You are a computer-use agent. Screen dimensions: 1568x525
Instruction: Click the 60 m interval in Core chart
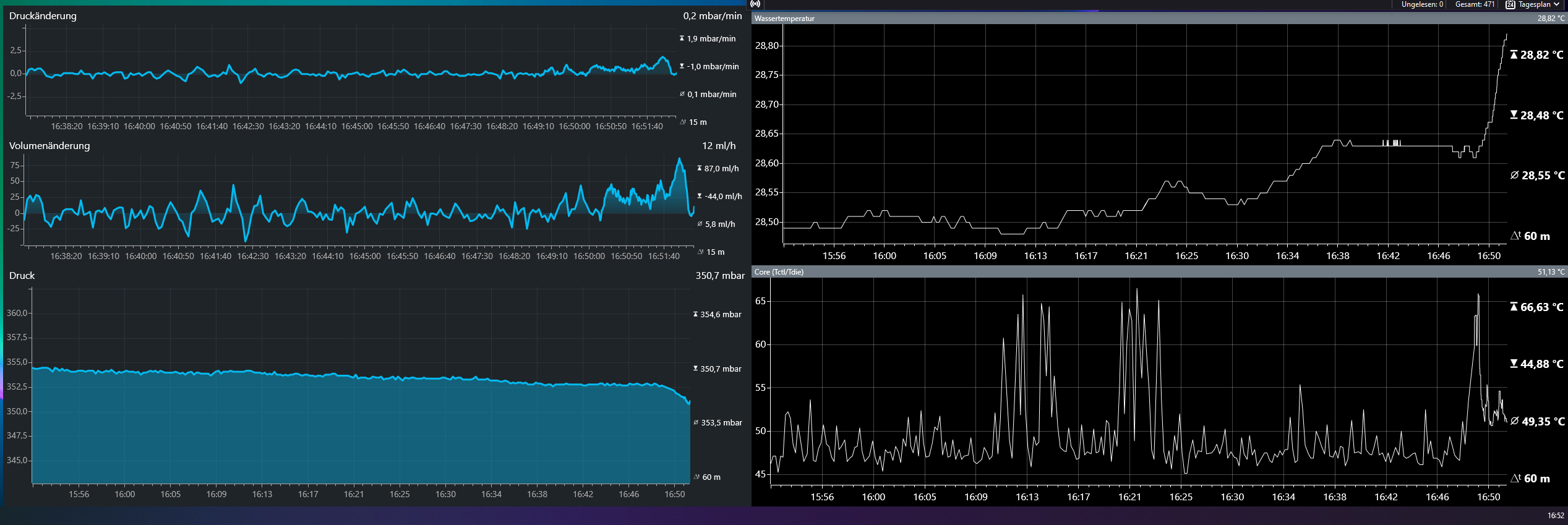1537,479
